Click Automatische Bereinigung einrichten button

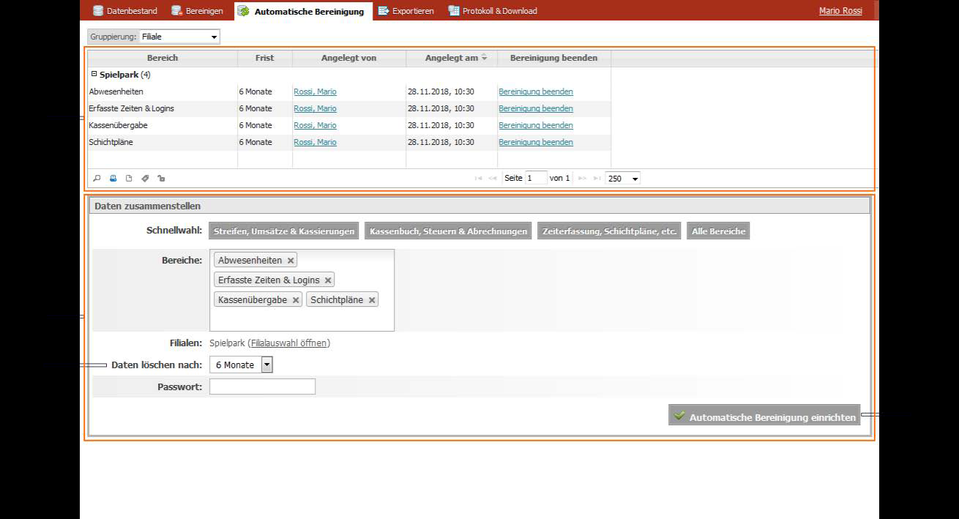[765, 415]
